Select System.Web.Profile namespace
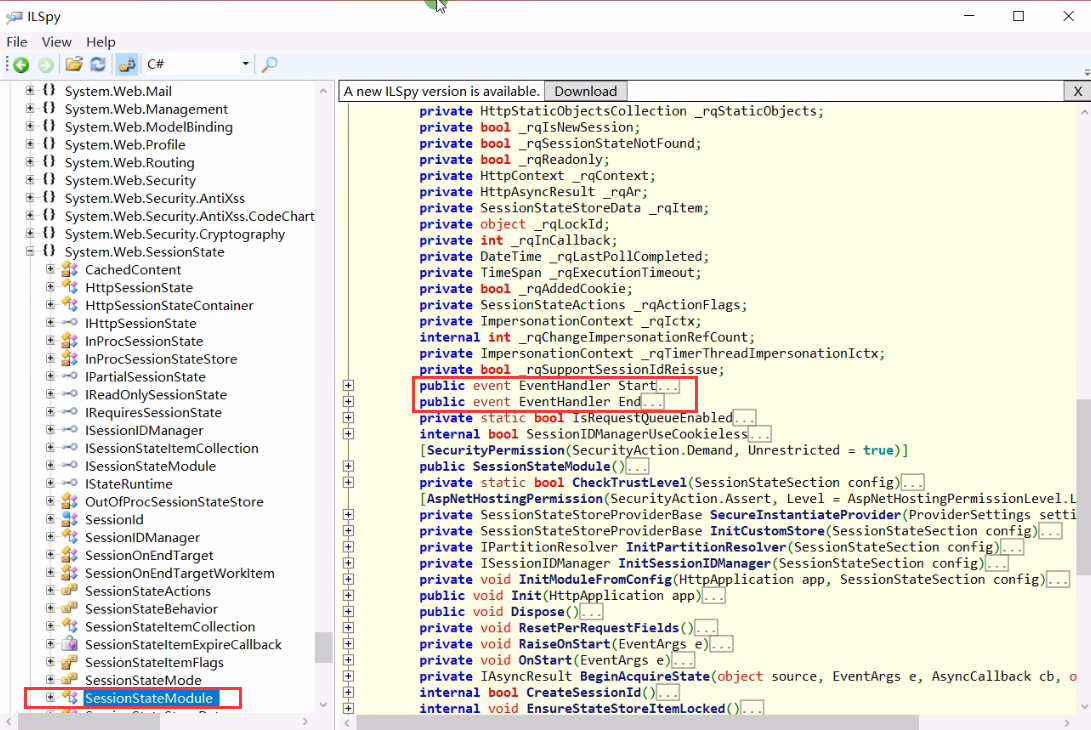 (x=125, y=144)
